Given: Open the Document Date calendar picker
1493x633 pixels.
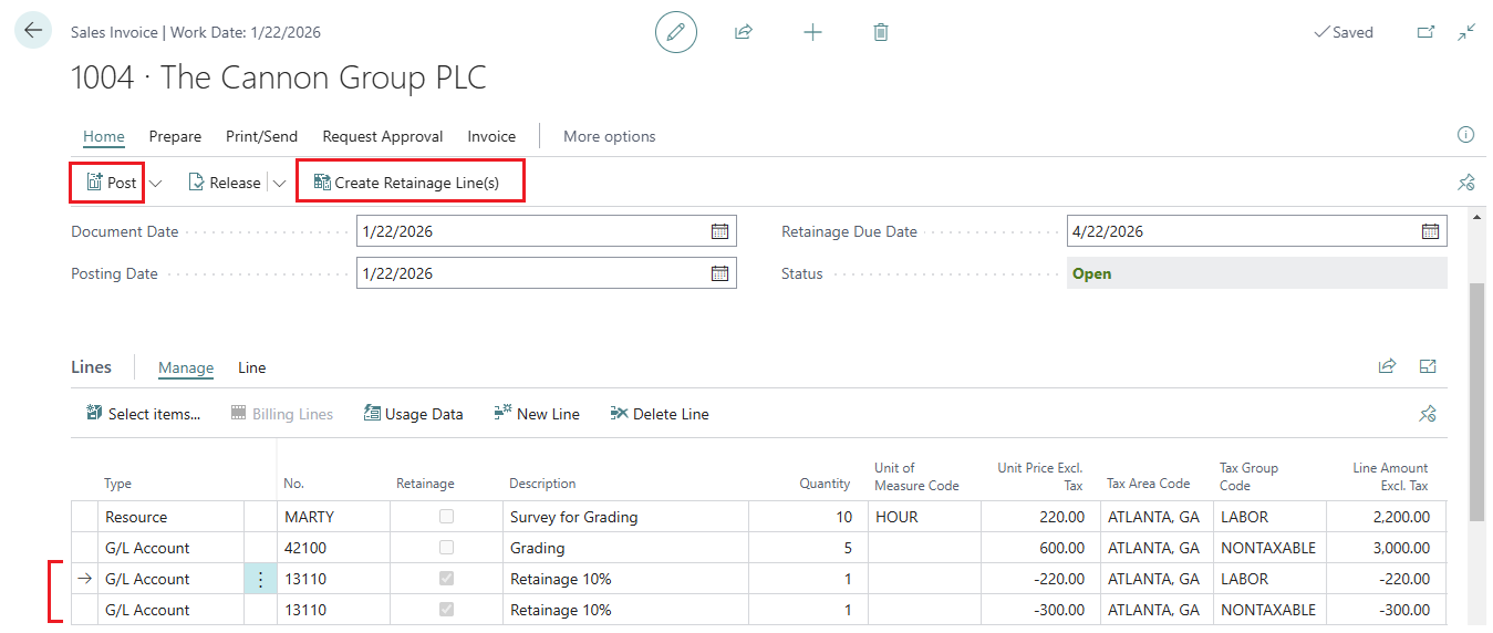Looking at the screenshot, I should coord(720,231).
